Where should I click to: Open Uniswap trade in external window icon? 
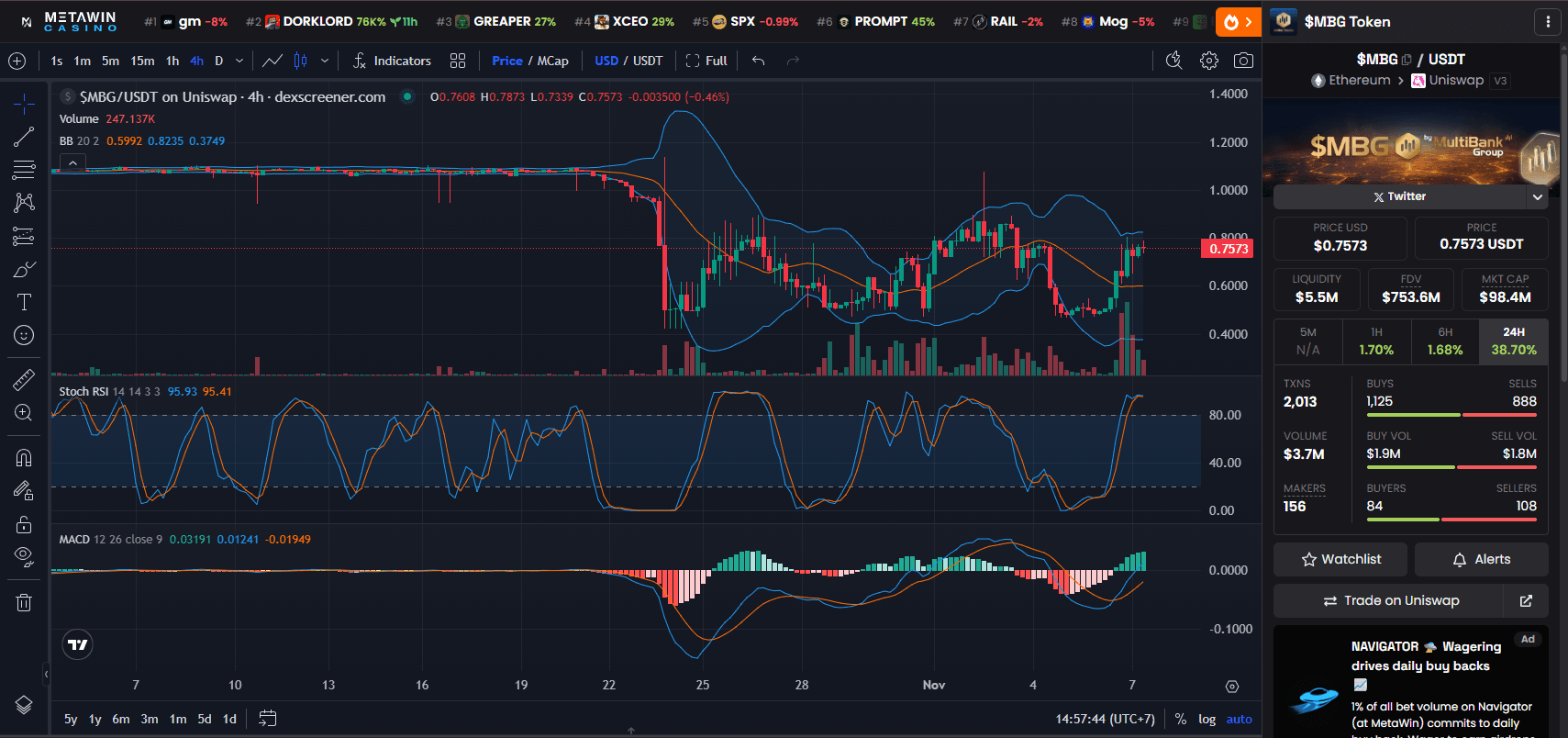[x=1526, y=600]
